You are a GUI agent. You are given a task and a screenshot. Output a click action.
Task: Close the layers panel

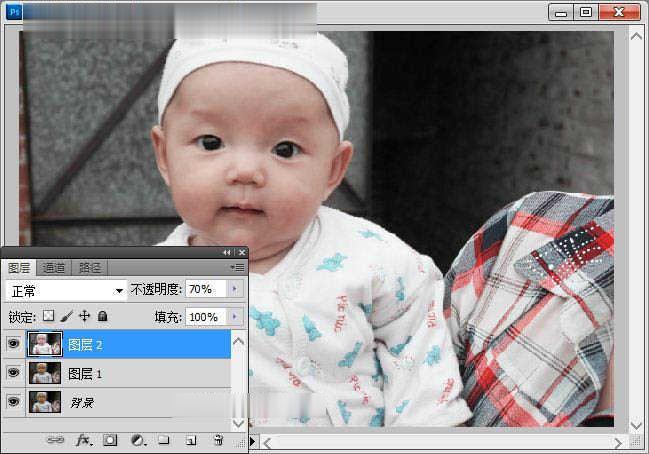(x=242, y=252)
